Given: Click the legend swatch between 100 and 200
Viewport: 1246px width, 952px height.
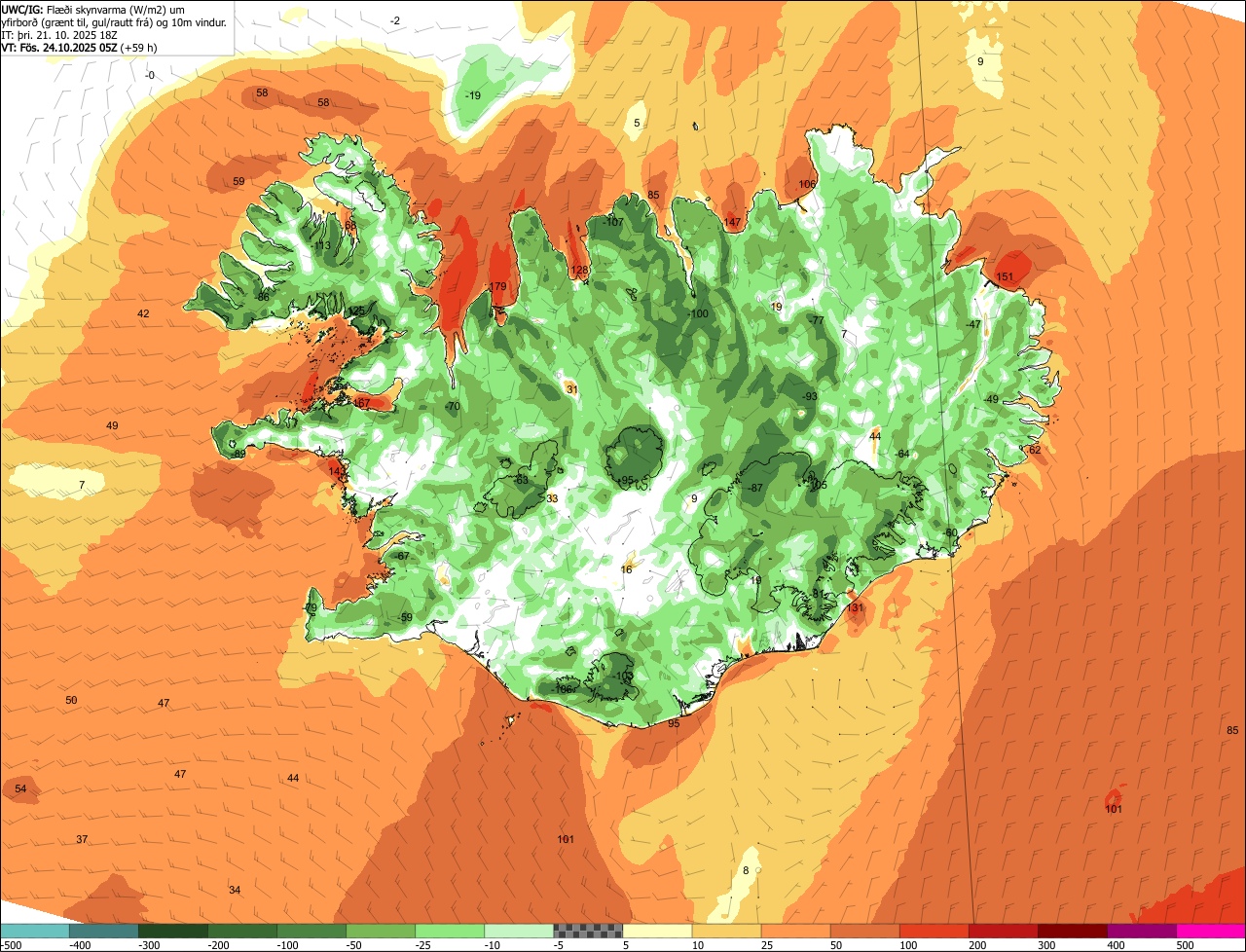Looking at the screenshot, I should coord(934,931).
